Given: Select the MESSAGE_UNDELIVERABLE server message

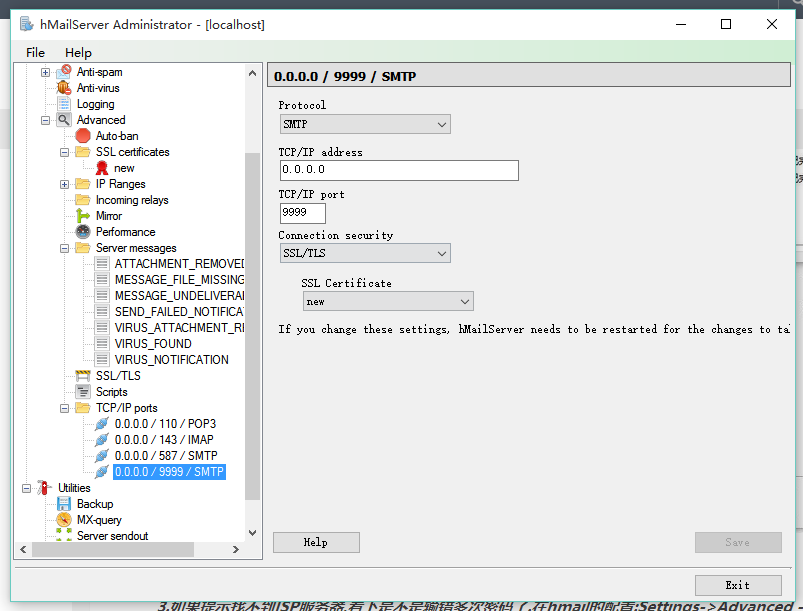Looking at the screenshot, I should [x=179, y=296].
